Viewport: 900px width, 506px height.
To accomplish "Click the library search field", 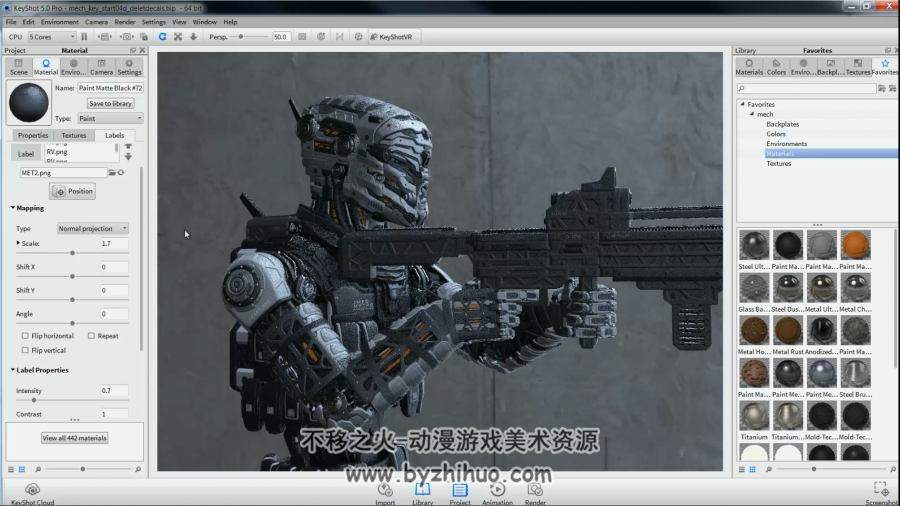I will point(806,88).
